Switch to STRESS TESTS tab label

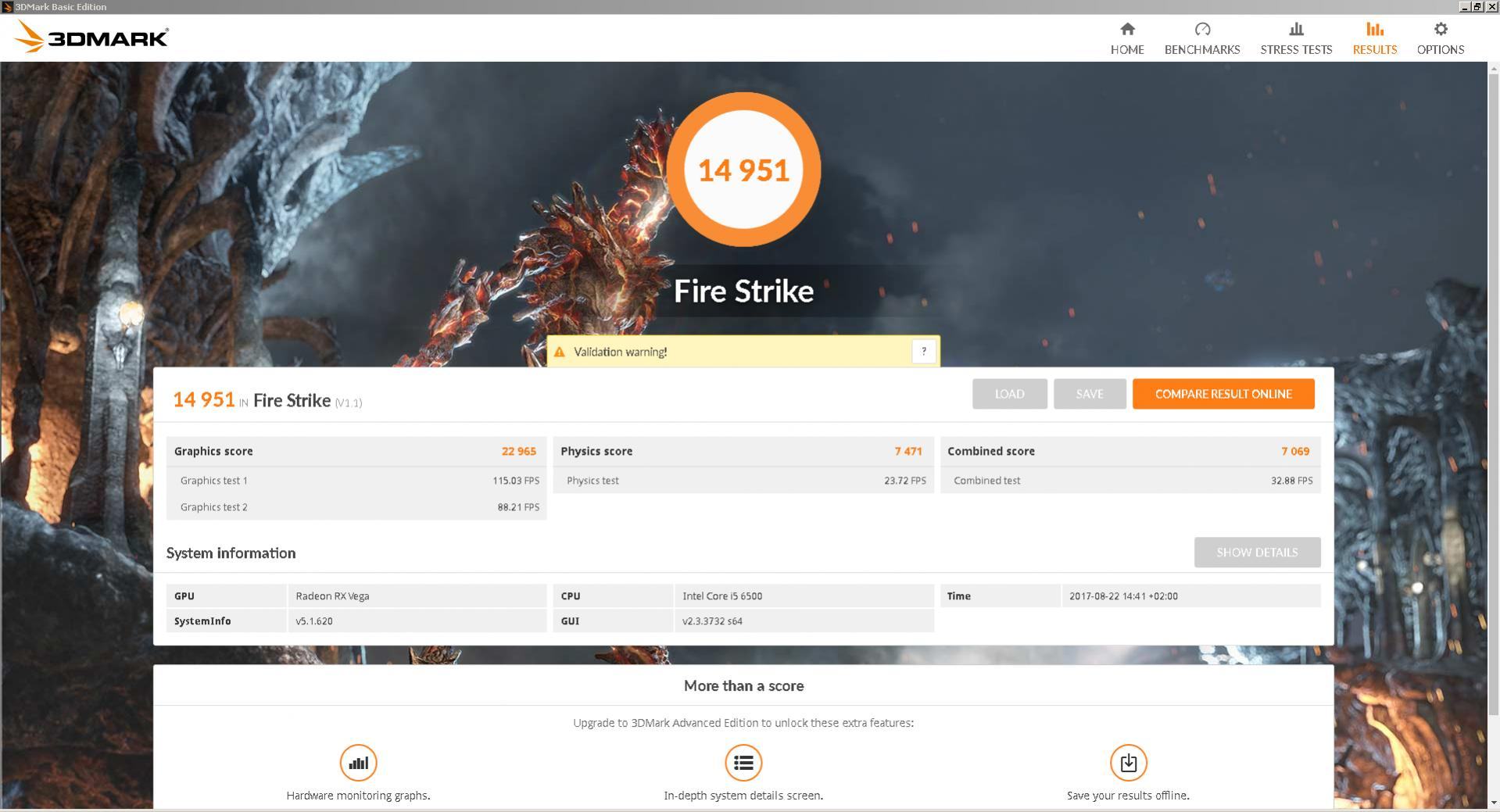tap(1296, 49)
